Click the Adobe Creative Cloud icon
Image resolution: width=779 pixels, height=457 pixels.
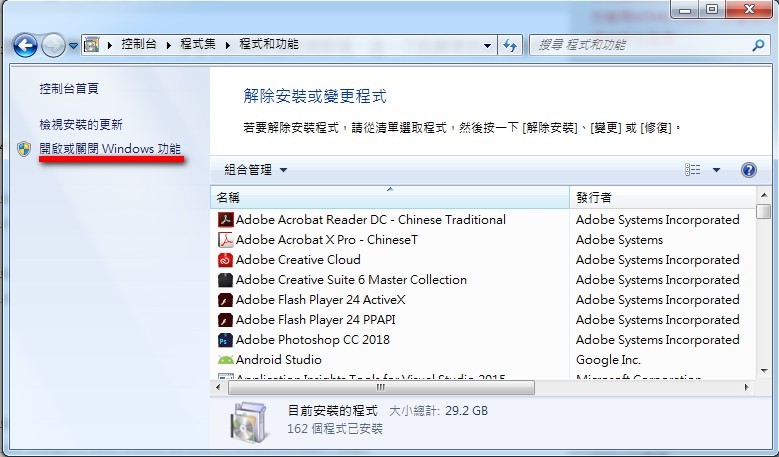point(226,260)
